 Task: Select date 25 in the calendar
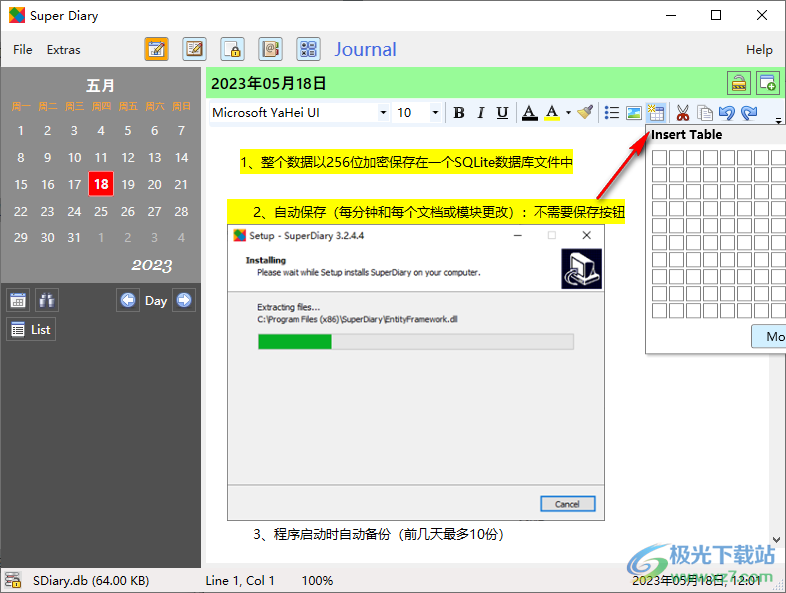coord(101,212)
